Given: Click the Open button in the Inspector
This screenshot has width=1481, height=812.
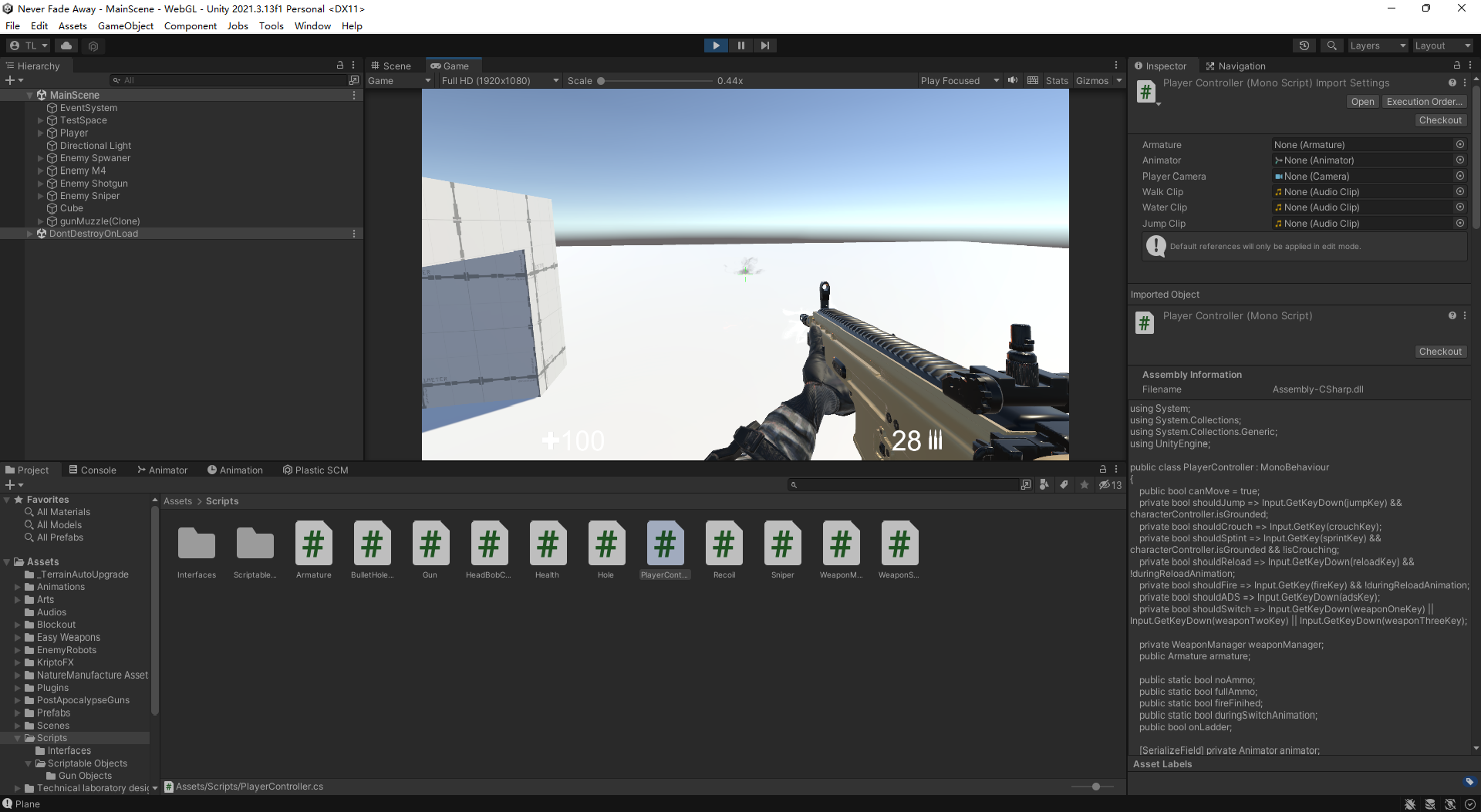Looking at the screenshot, I should click(1362, 101).
